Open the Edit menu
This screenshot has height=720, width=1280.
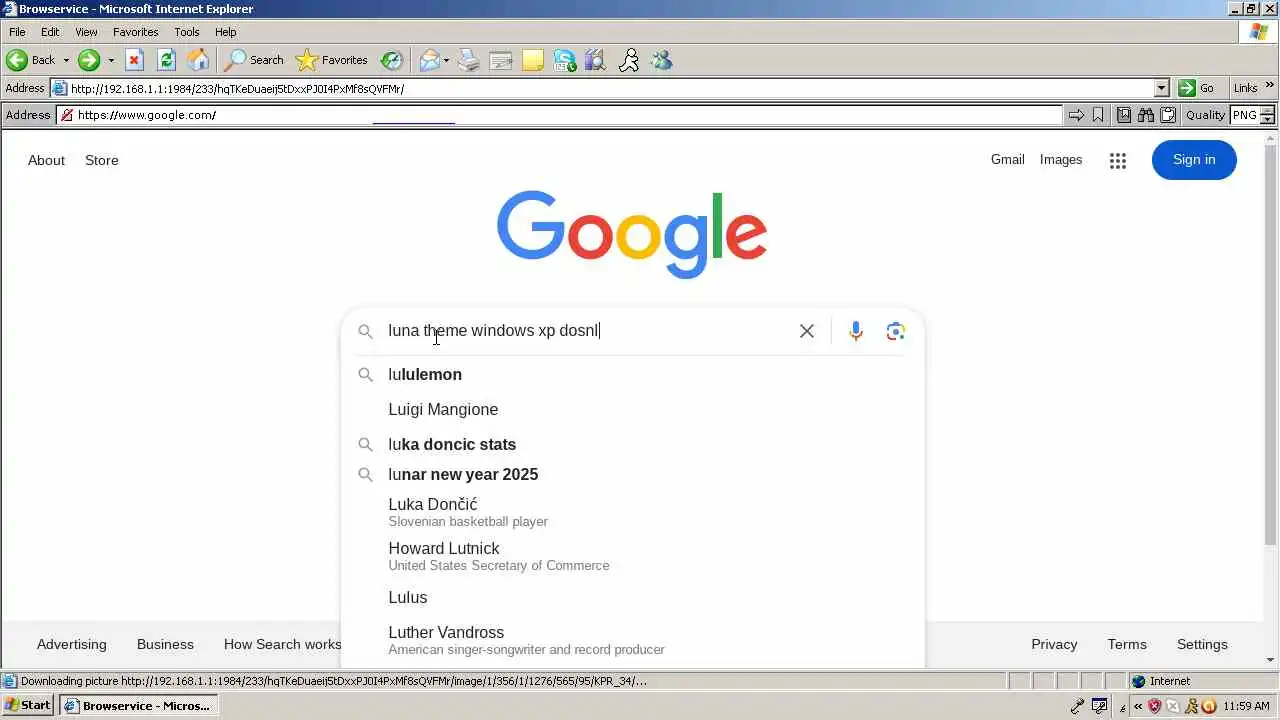(x=50, y=32)
